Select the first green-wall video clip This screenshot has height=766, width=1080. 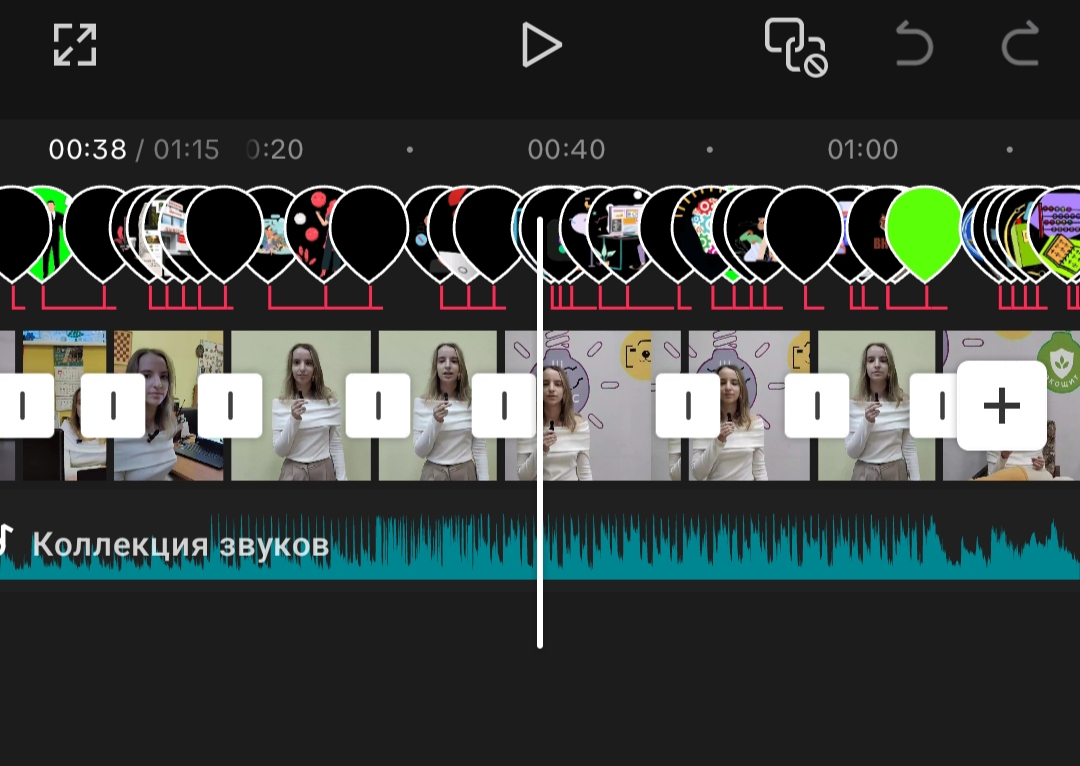click(x=301, y=406)
